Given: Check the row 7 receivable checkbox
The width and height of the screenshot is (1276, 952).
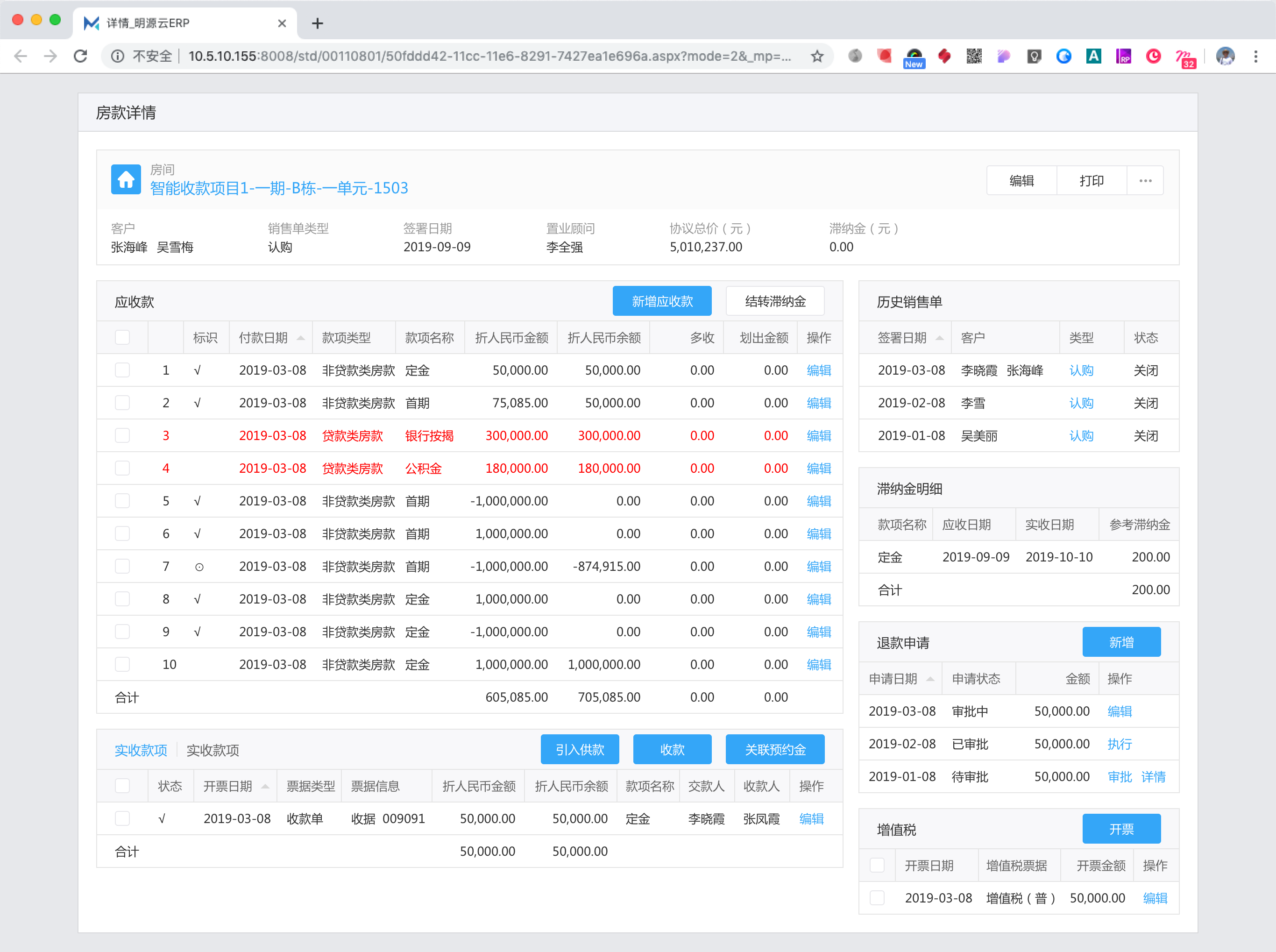Looking at the screenshot, I should coord(122,566).
